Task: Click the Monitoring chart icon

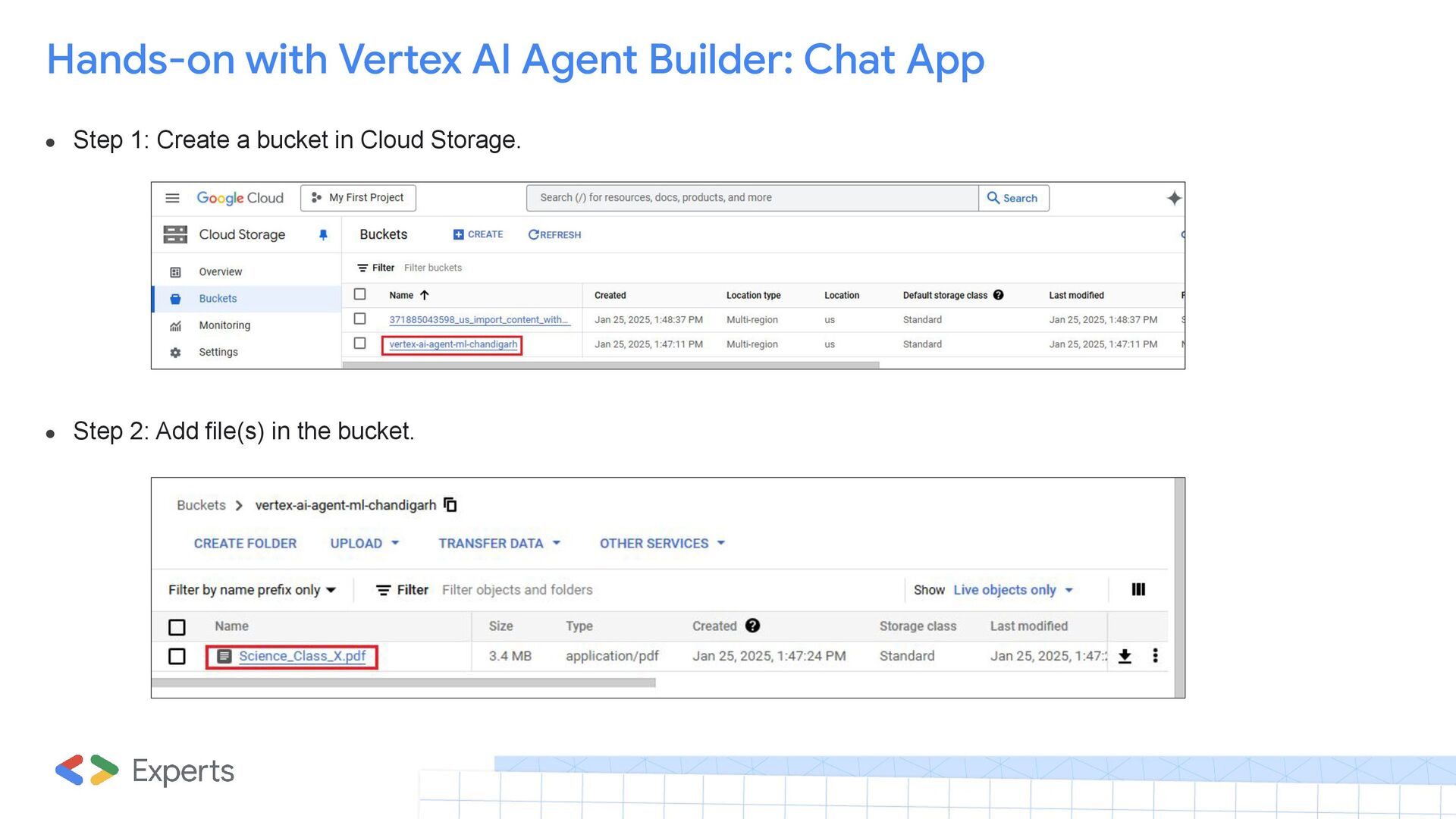Action: (x=175, y=326)
